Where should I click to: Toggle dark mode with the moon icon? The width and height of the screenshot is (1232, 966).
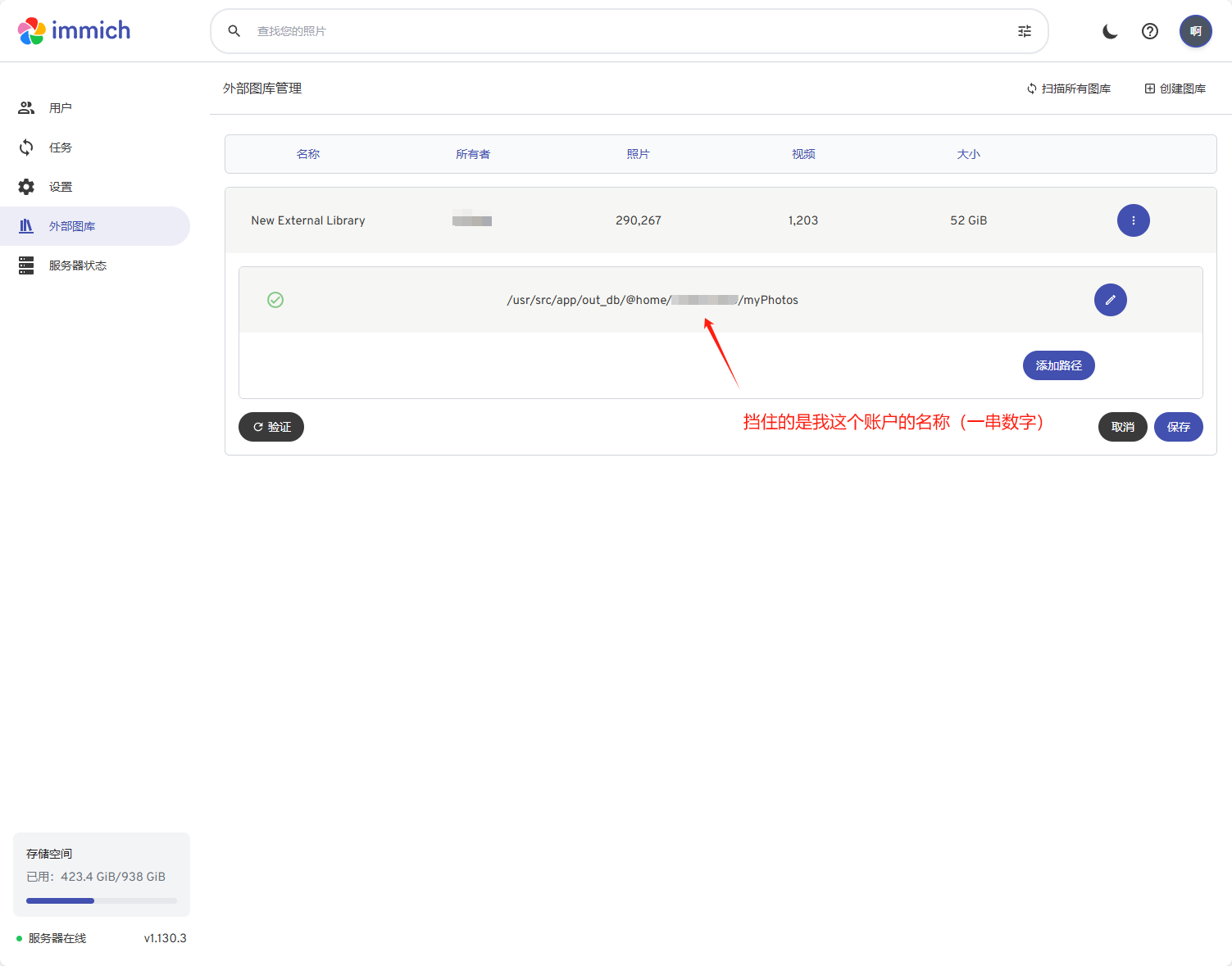click(x=1110, y=31)
